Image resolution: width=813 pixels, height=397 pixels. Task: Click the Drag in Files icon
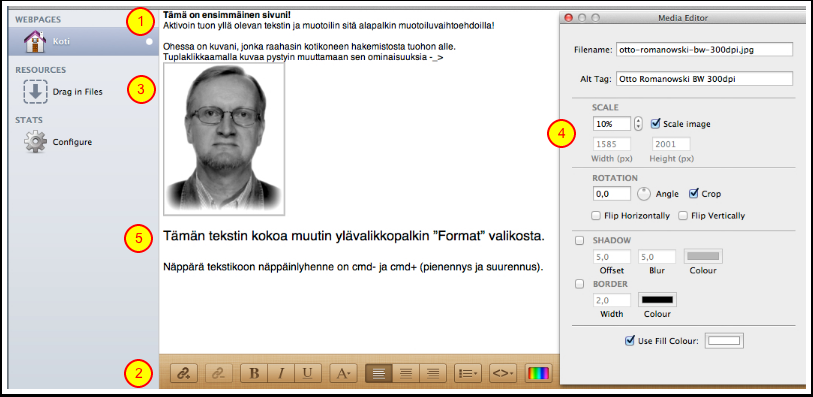pyautogui.click(x=35, y=92)
